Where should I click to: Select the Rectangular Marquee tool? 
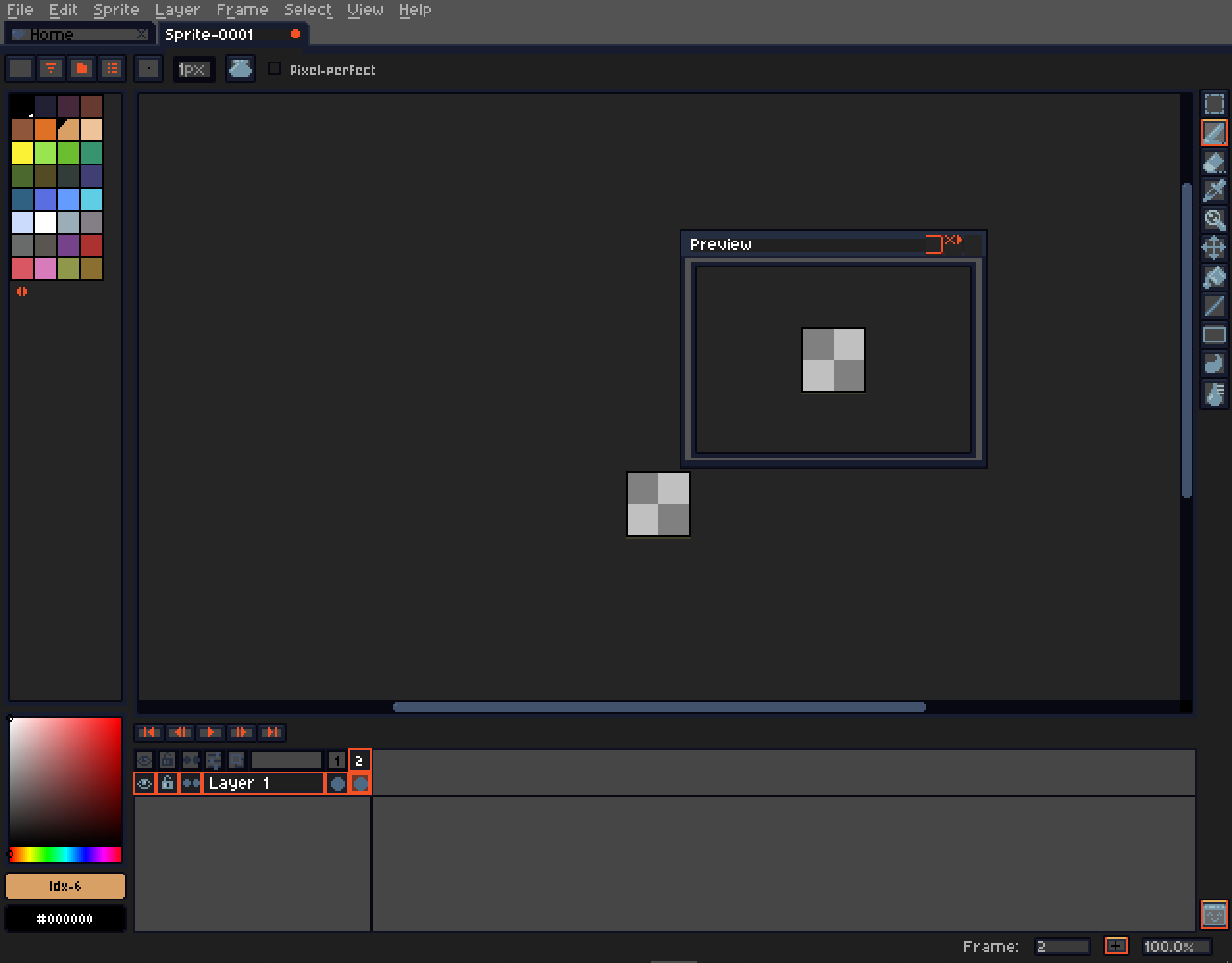1214,103
